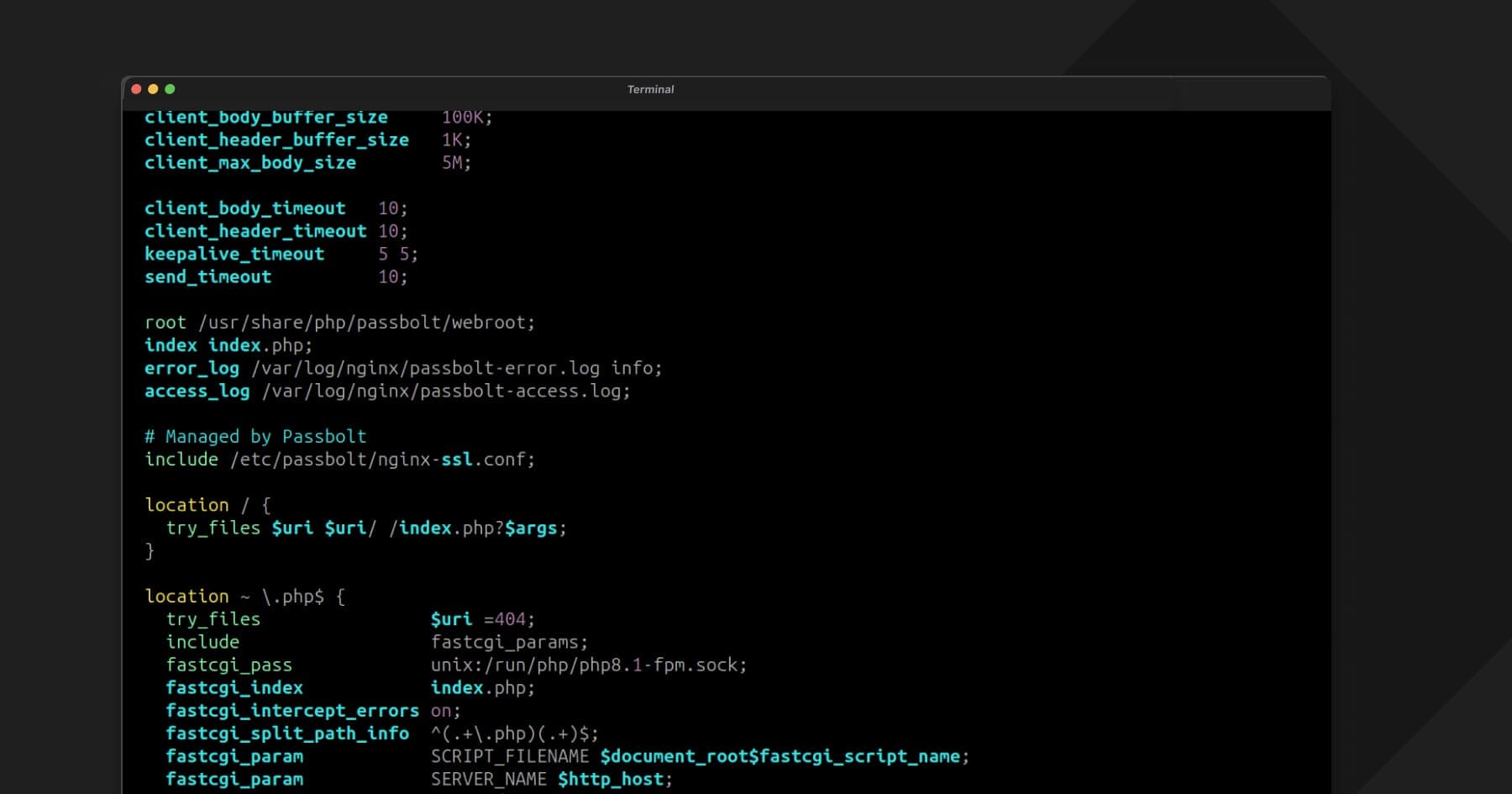Click the php8.1-fpm.sock socket path
The image size is (1512, 794).
click(x=588, y=665)
